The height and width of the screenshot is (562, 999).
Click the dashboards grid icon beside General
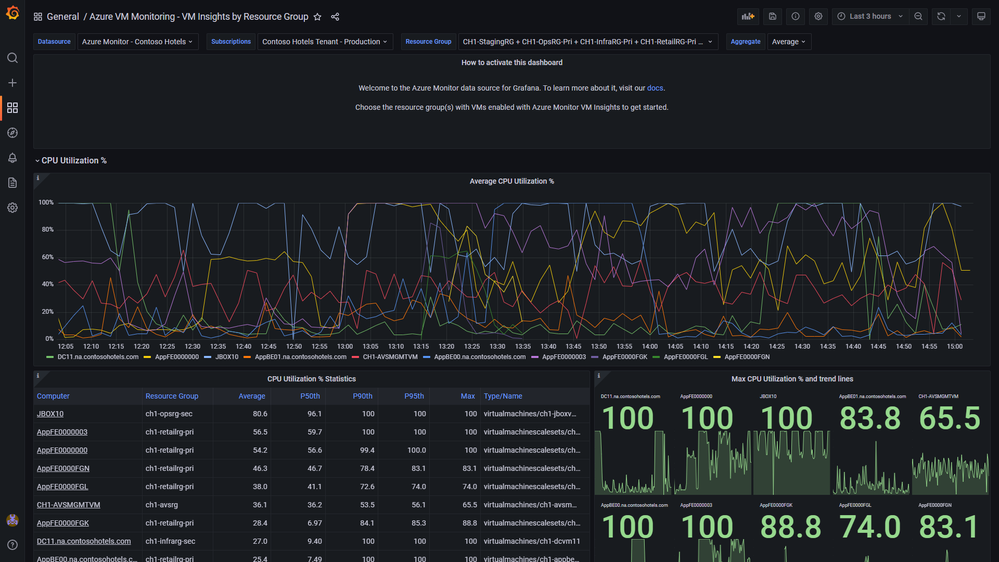tap(38, 17)
